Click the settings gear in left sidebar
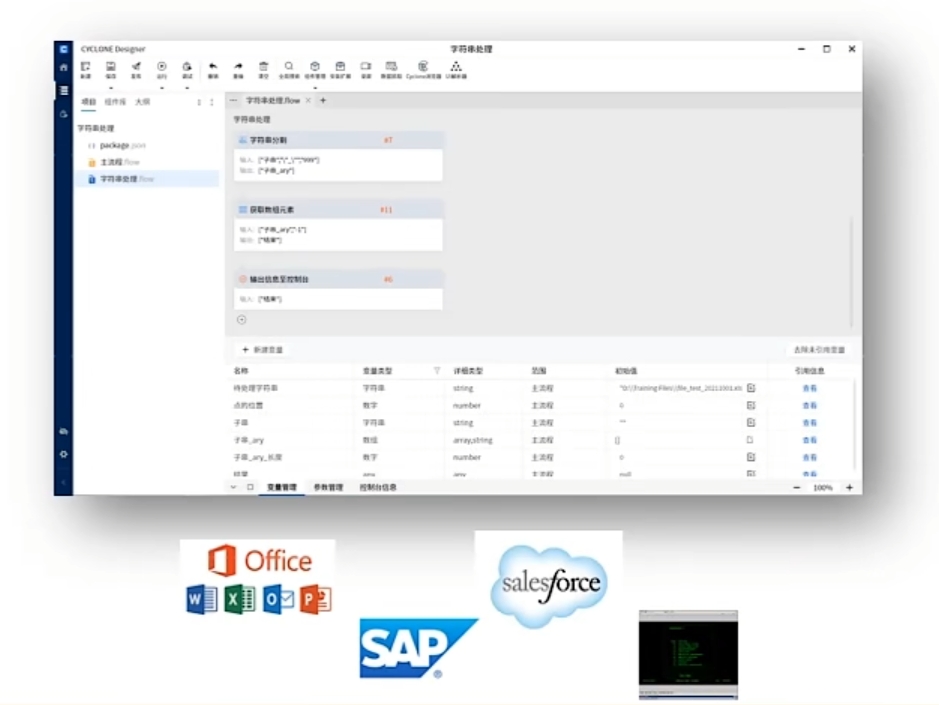This screenshot has height=705, width=939. [63, 454]
